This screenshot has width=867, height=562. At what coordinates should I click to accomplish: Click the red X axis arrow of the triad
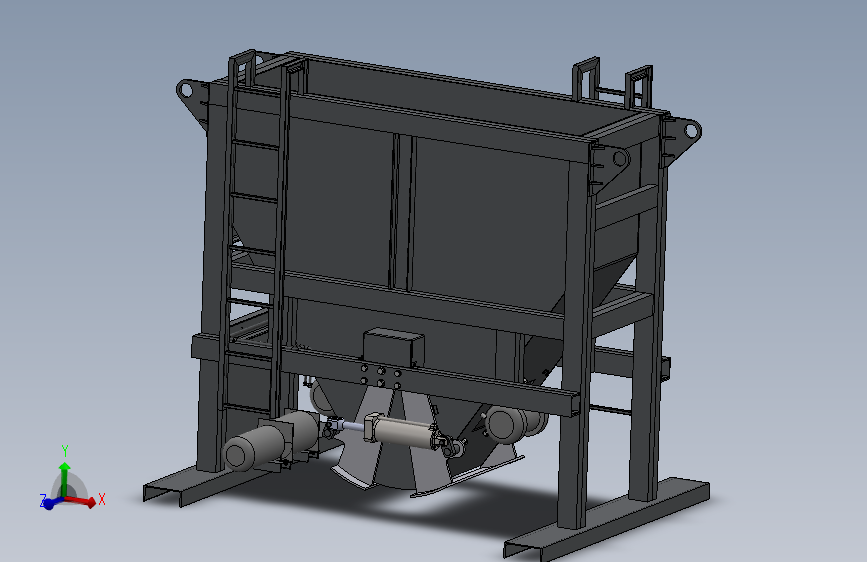[81, 501]
